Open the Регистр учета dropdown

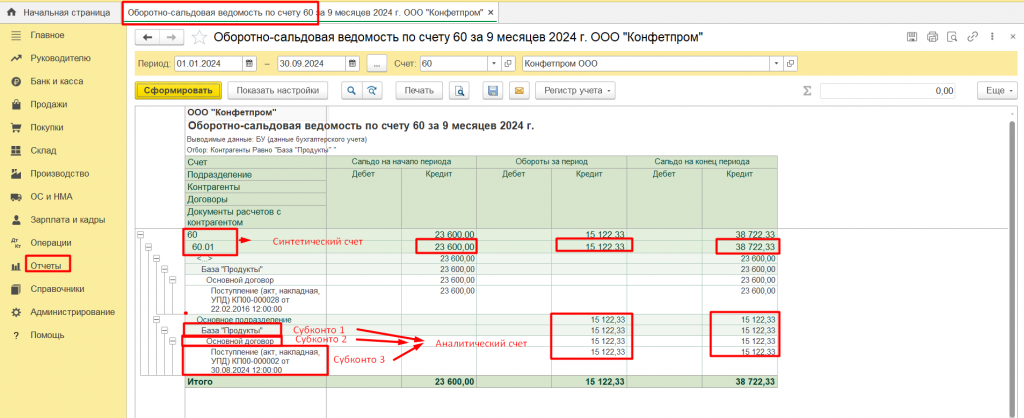(x=575, y=91)
